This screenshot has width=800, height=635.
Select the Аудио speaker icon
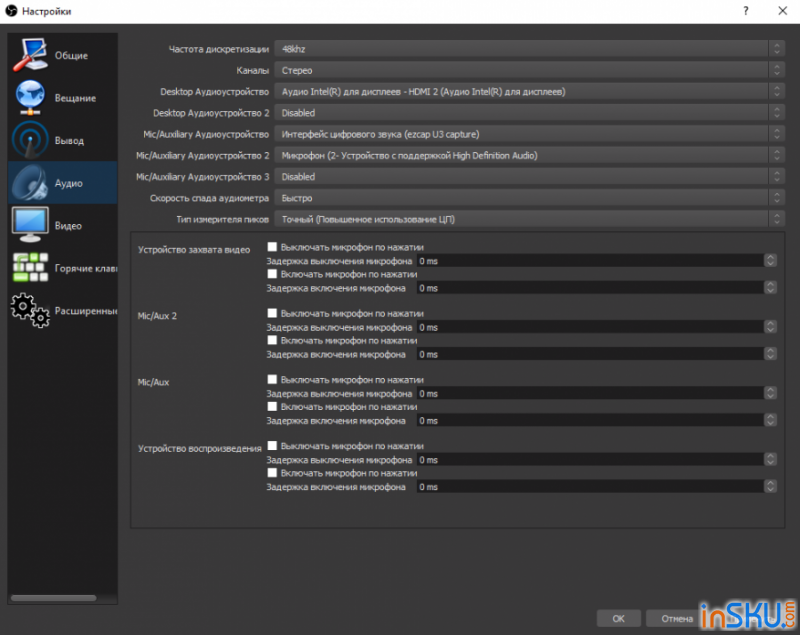[x=30, y=183]
